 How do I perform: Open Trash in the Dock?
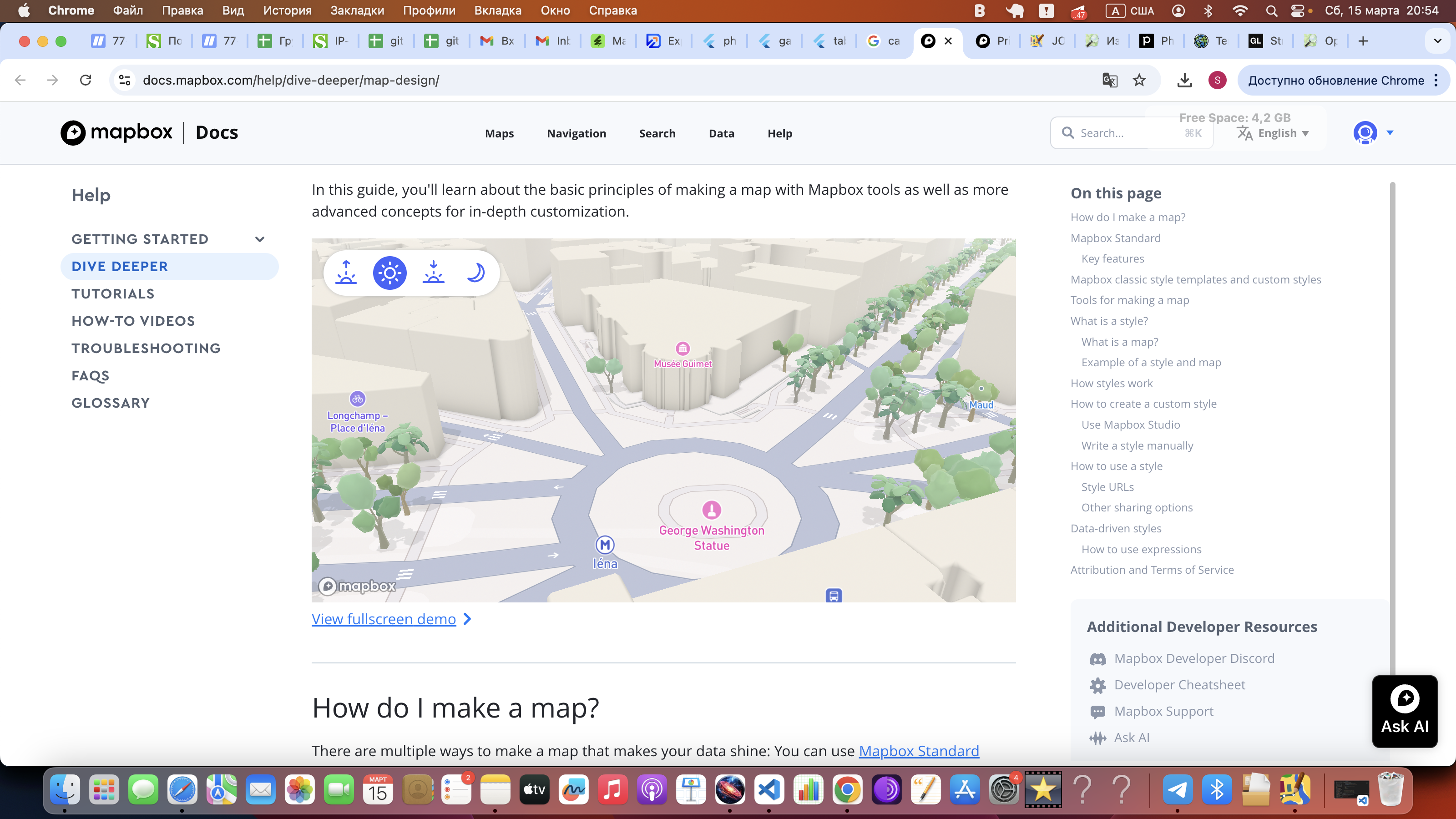click(1390, 789)
